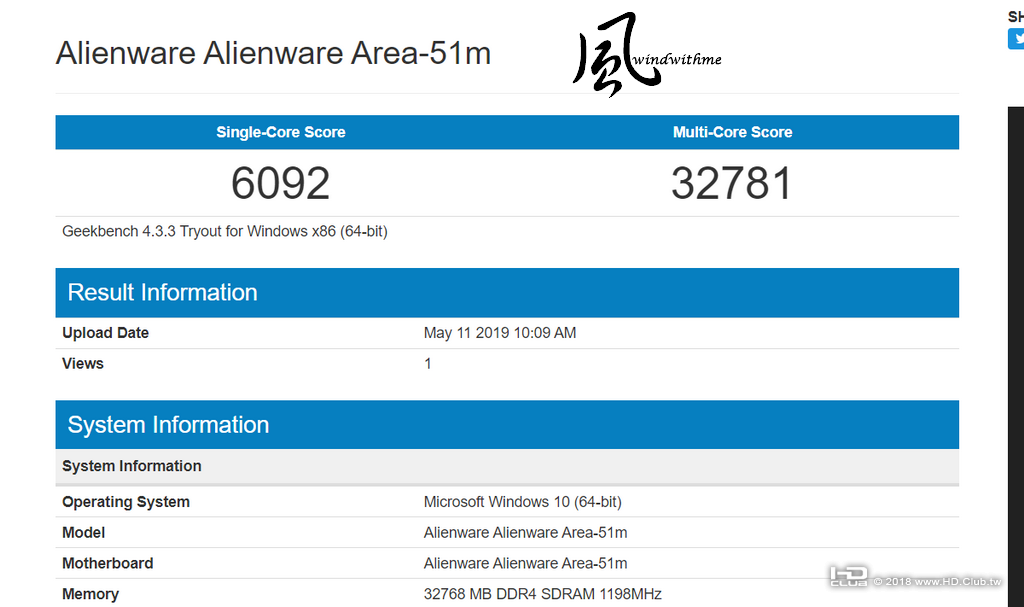Select the multi-core score value 32781
The height and width of the screenshot is (607, 1024).
(732, 183)
